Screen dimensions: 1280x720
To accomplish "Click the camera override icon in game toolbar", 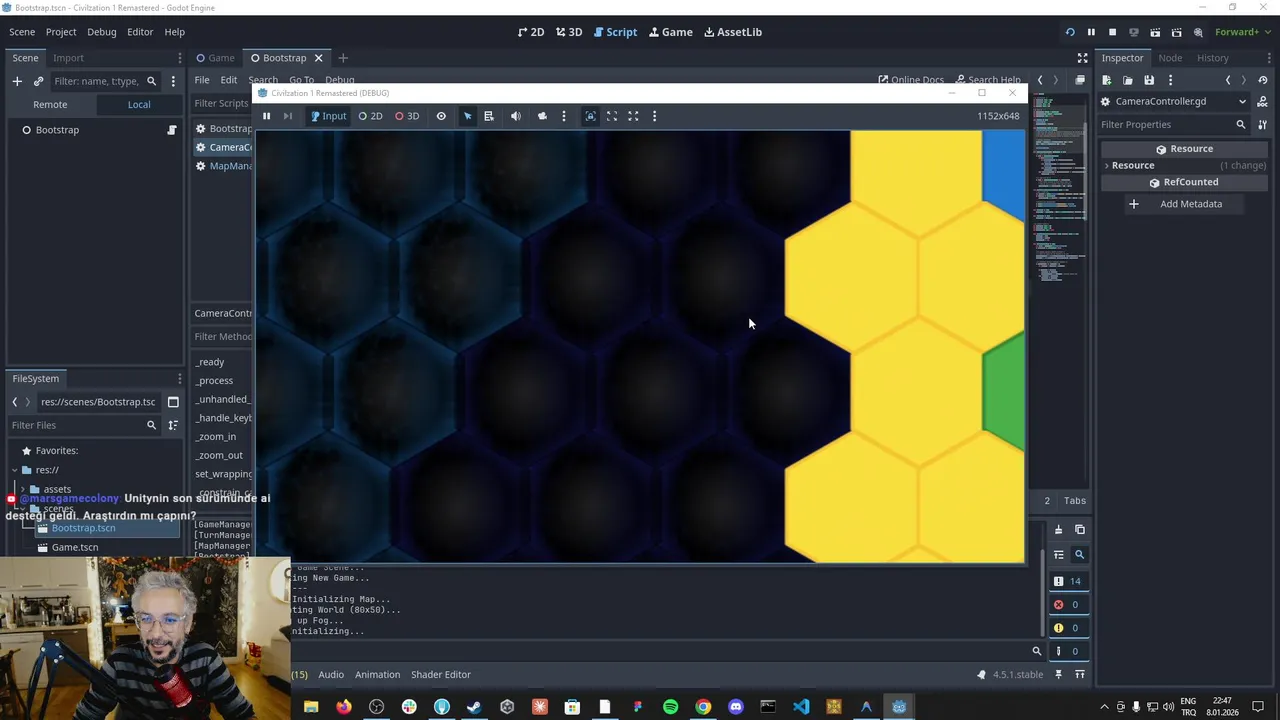I will point(542,116).
